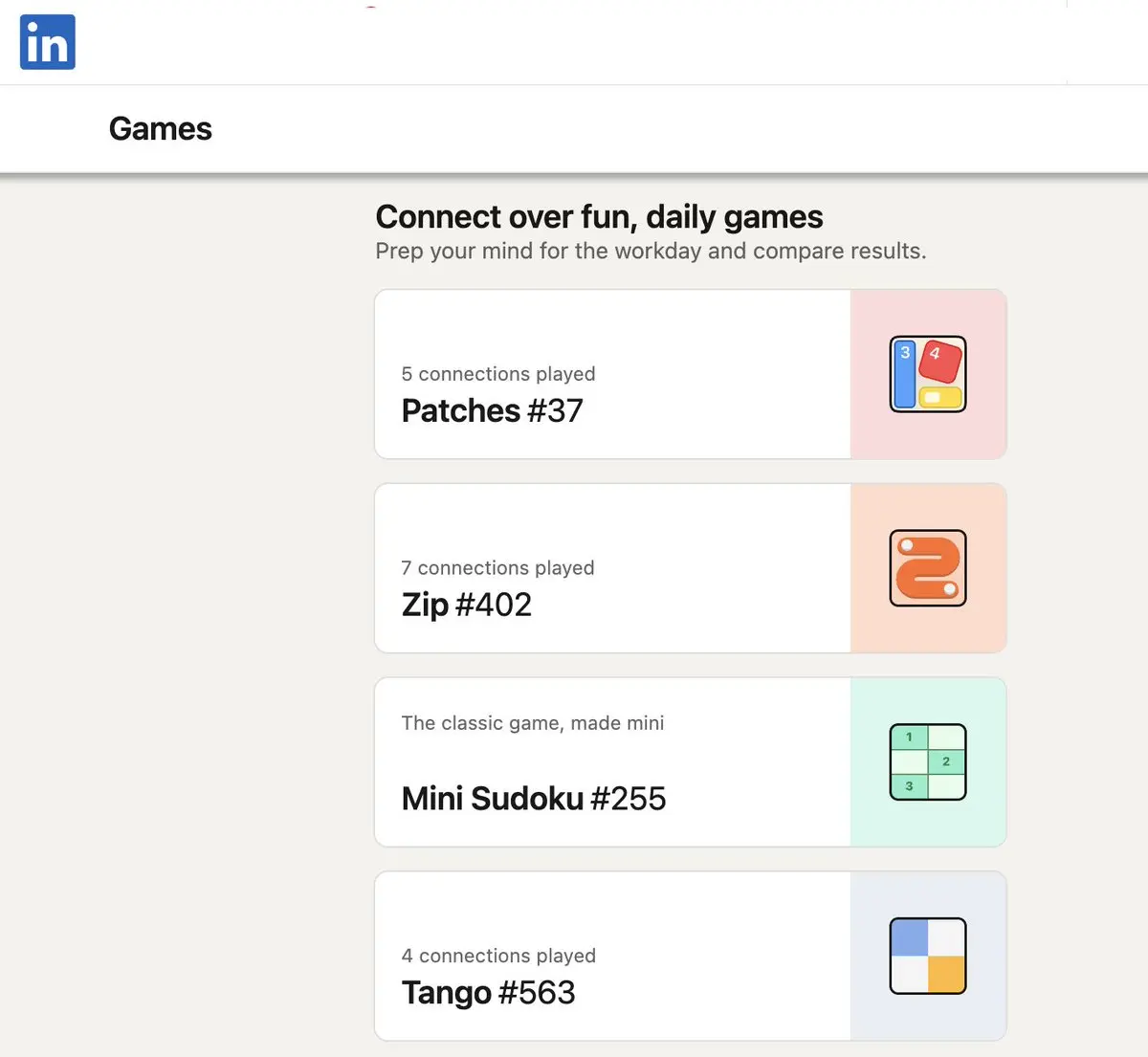Select the Mini Sudoku grid icon
The image size is (1148, 1057).
pyautogui.click(x=928, y=762)
